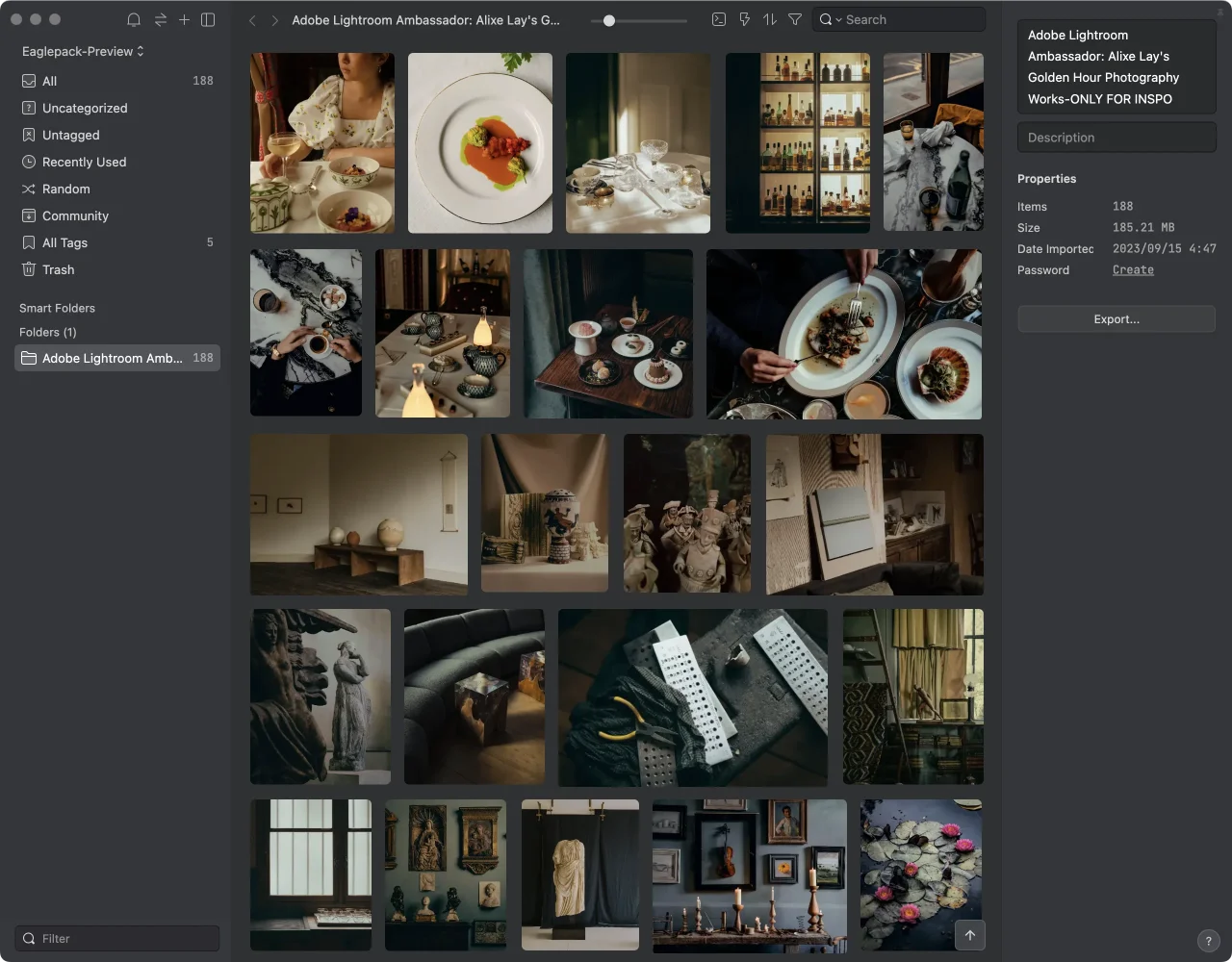Click the notifications bell icon

coord(134,19)
